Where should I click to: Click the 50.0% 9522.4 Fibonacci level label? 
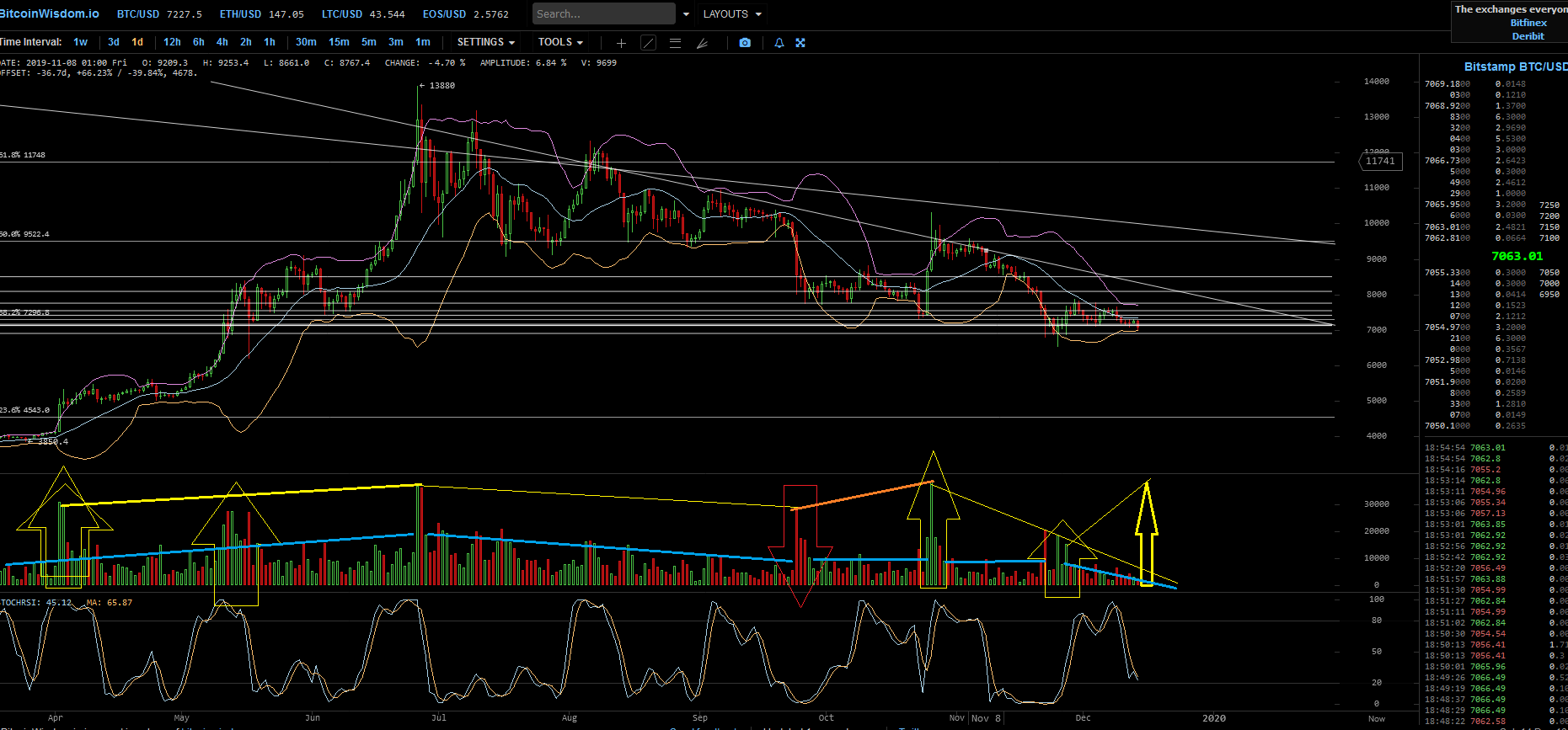(25, 234)
